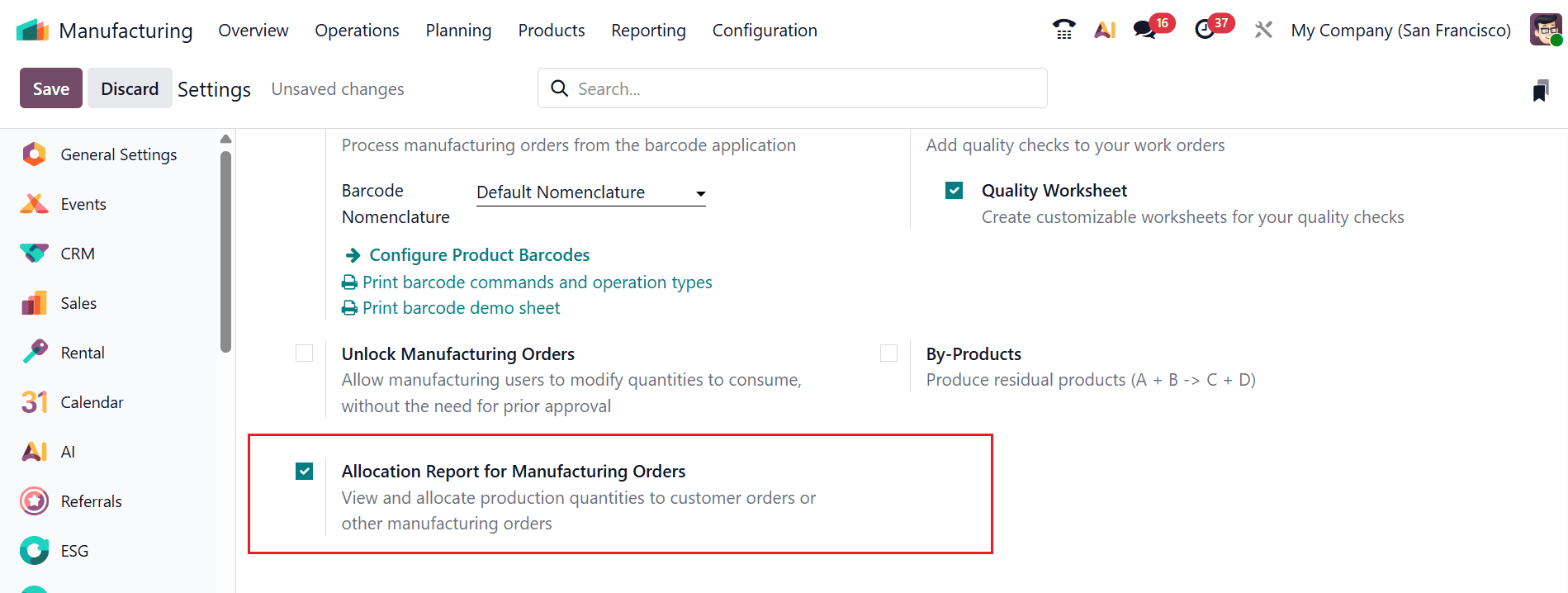The image size is (1568, 593).
Task: Open the Overview menu
Action: [253, 31]
